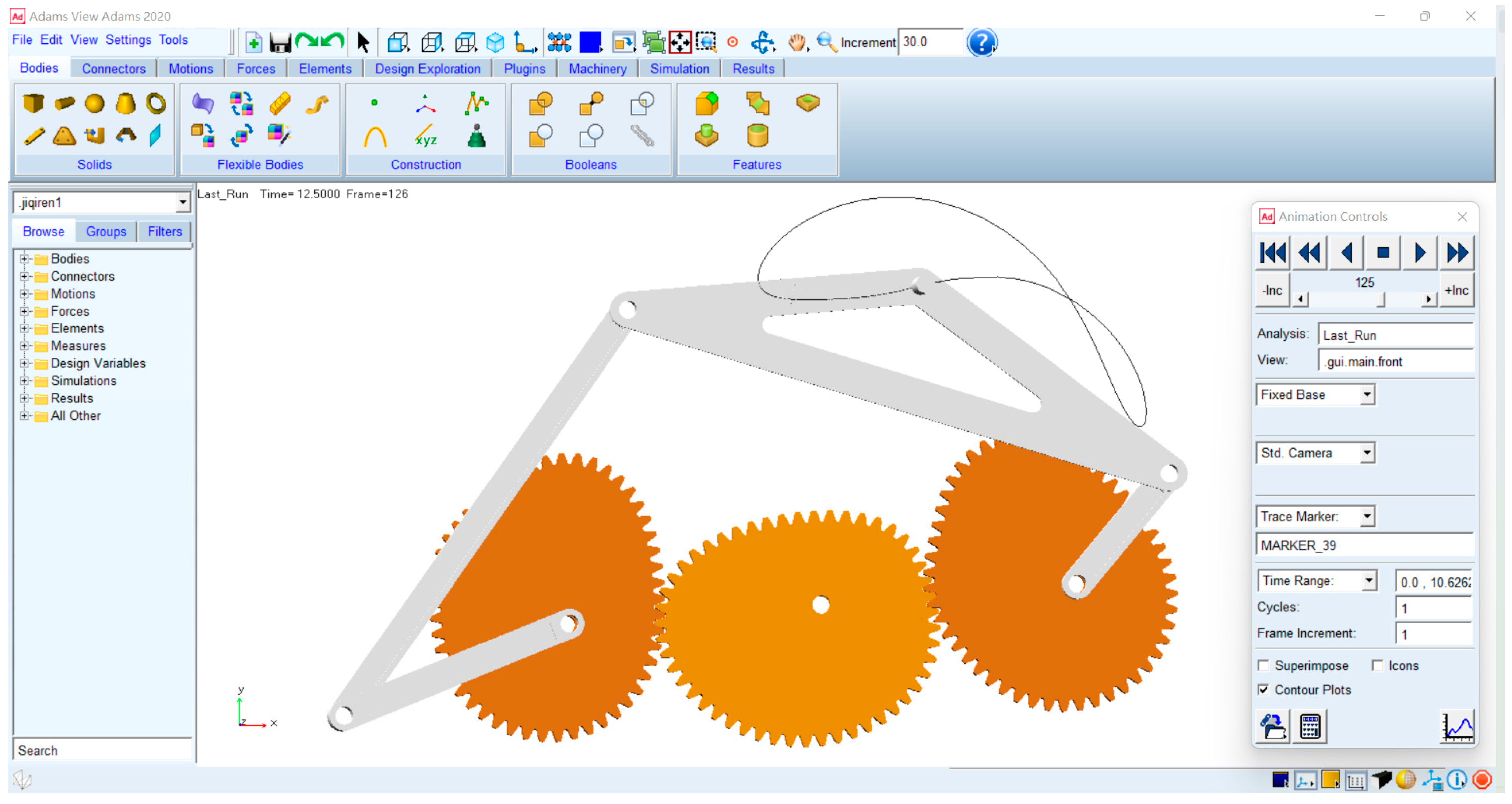1512x804 pixels.
Task: Click the stop sign icon in status bar
Action: coord(1482,780)
